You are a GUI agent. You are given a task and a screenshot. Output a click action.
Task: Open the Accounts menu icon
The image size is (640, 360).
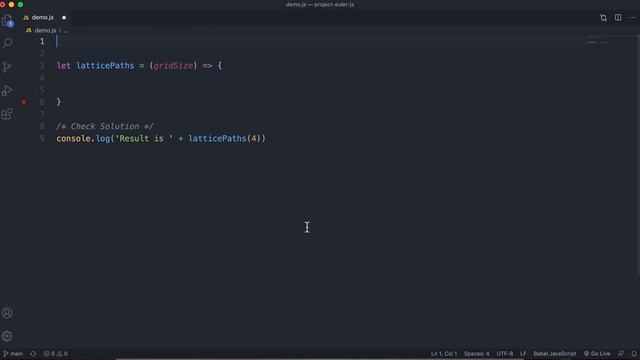coord(7,313)
